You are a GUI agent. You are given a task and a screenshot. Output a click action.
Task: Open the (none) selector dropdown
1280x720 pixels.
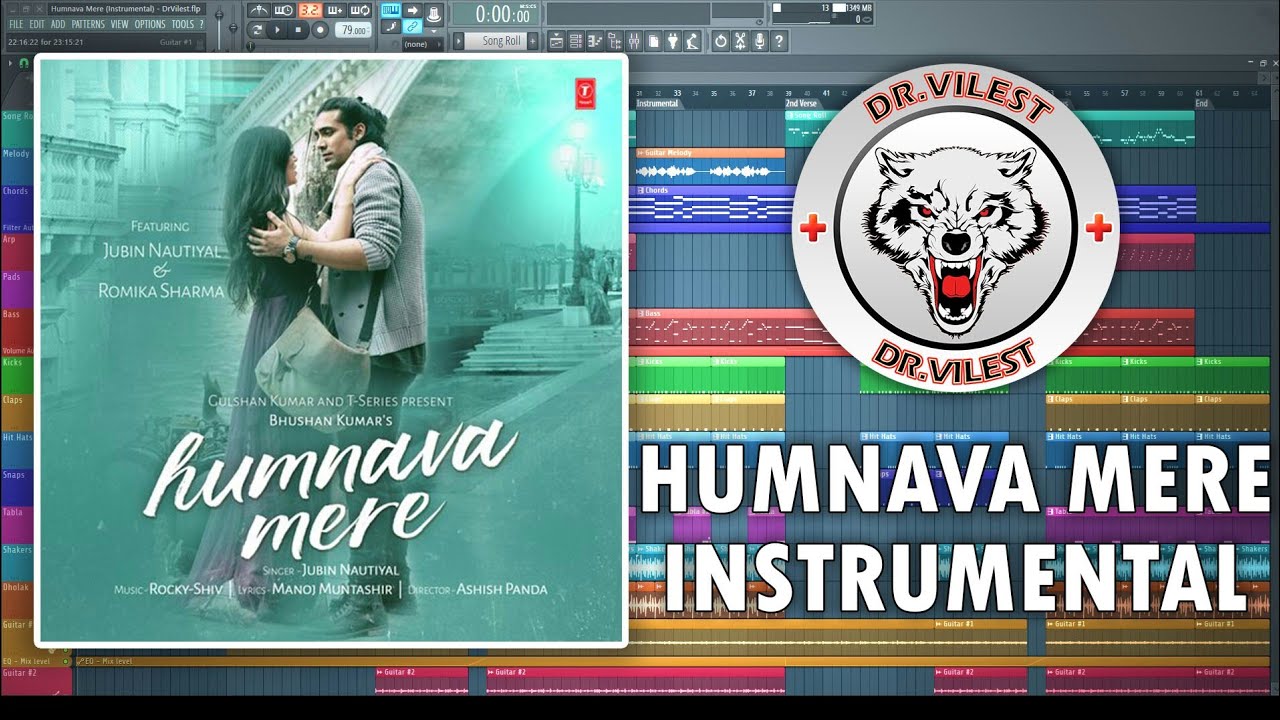pyautogui.click(x=422, y=44)
